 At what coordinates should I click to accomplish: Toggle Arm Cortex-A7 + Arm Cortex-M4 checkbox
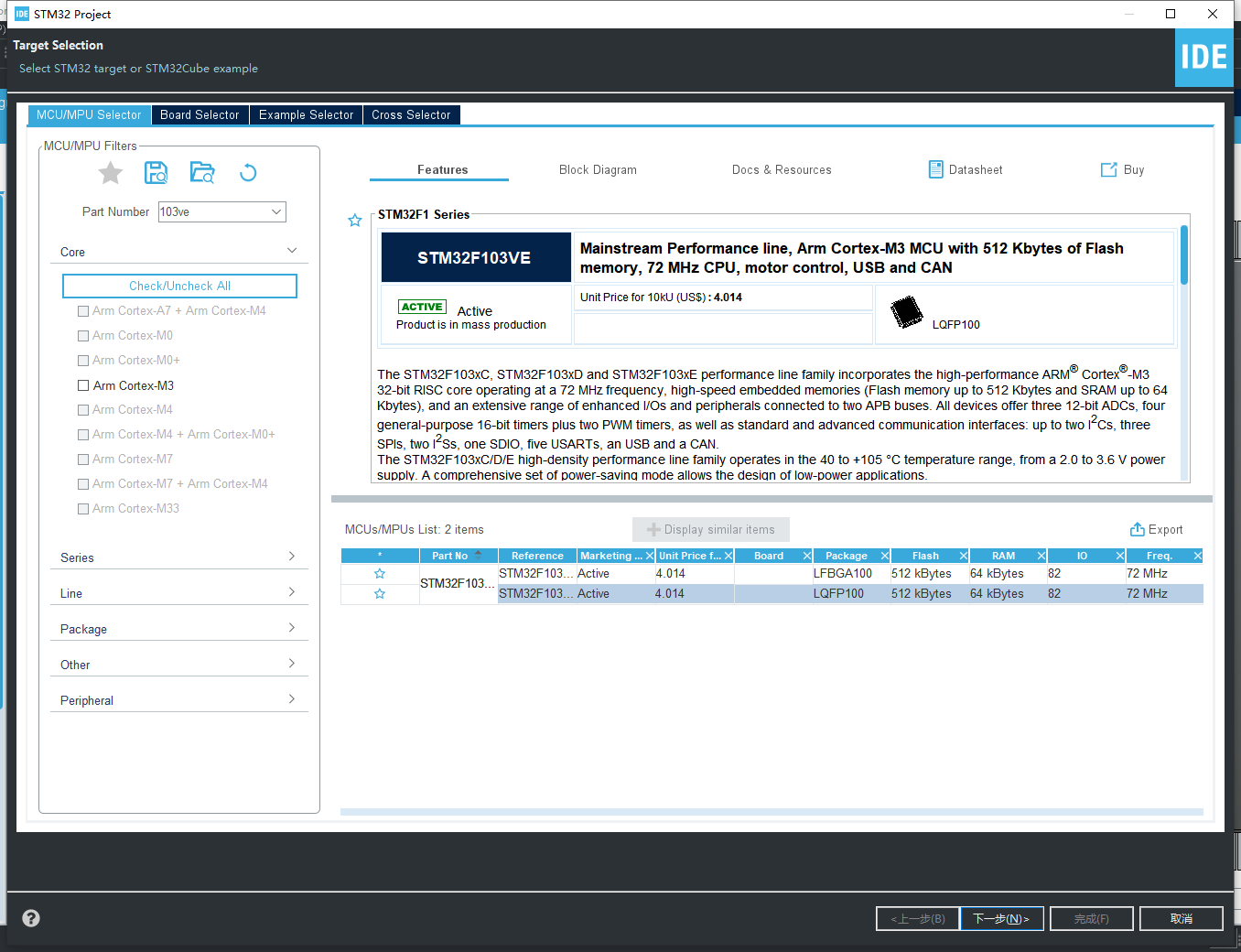(x=83, y=311)
